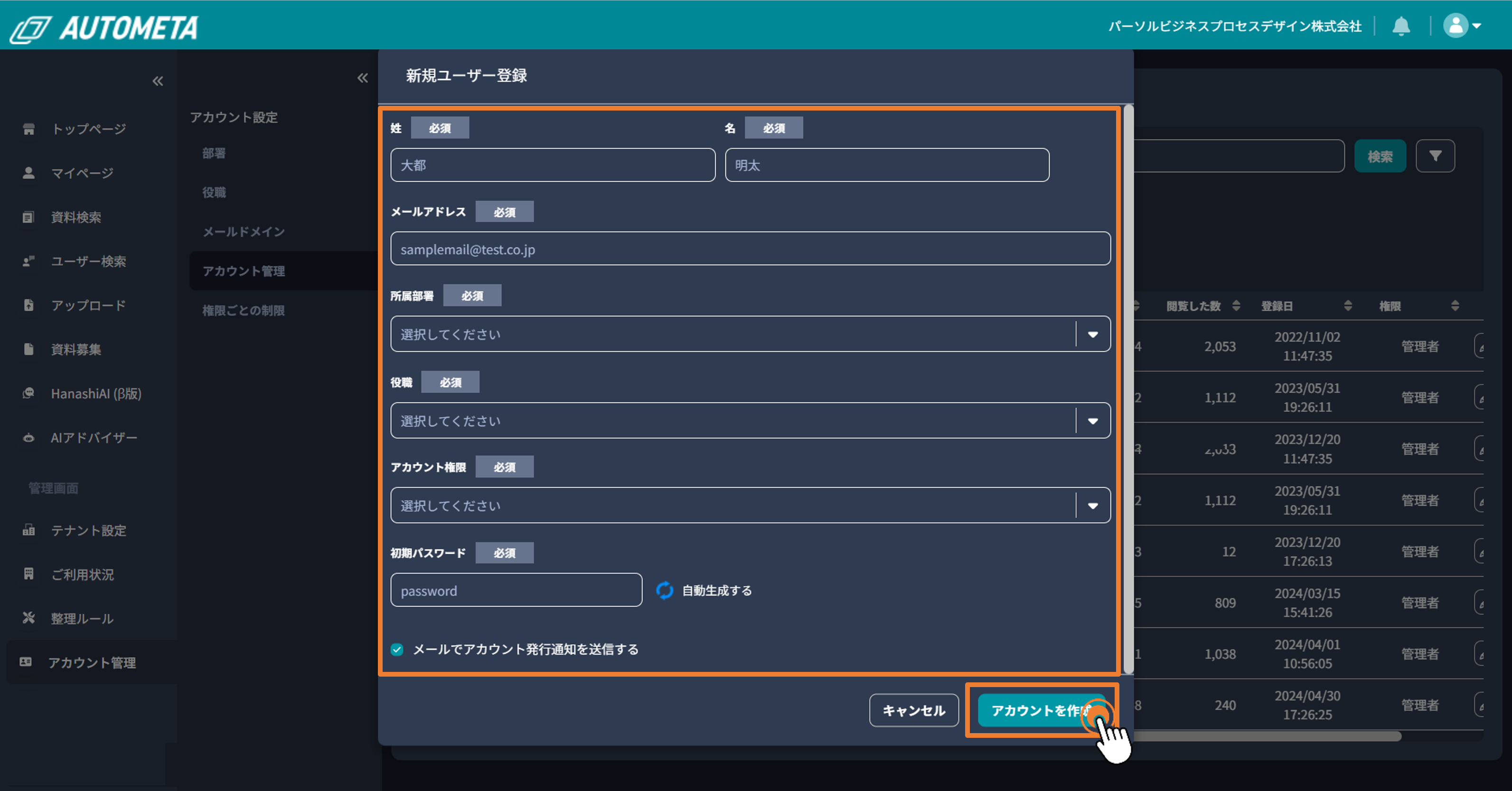Sort by 登録日 column arrows
1512x791 pixels.
tap(1348, 306)
